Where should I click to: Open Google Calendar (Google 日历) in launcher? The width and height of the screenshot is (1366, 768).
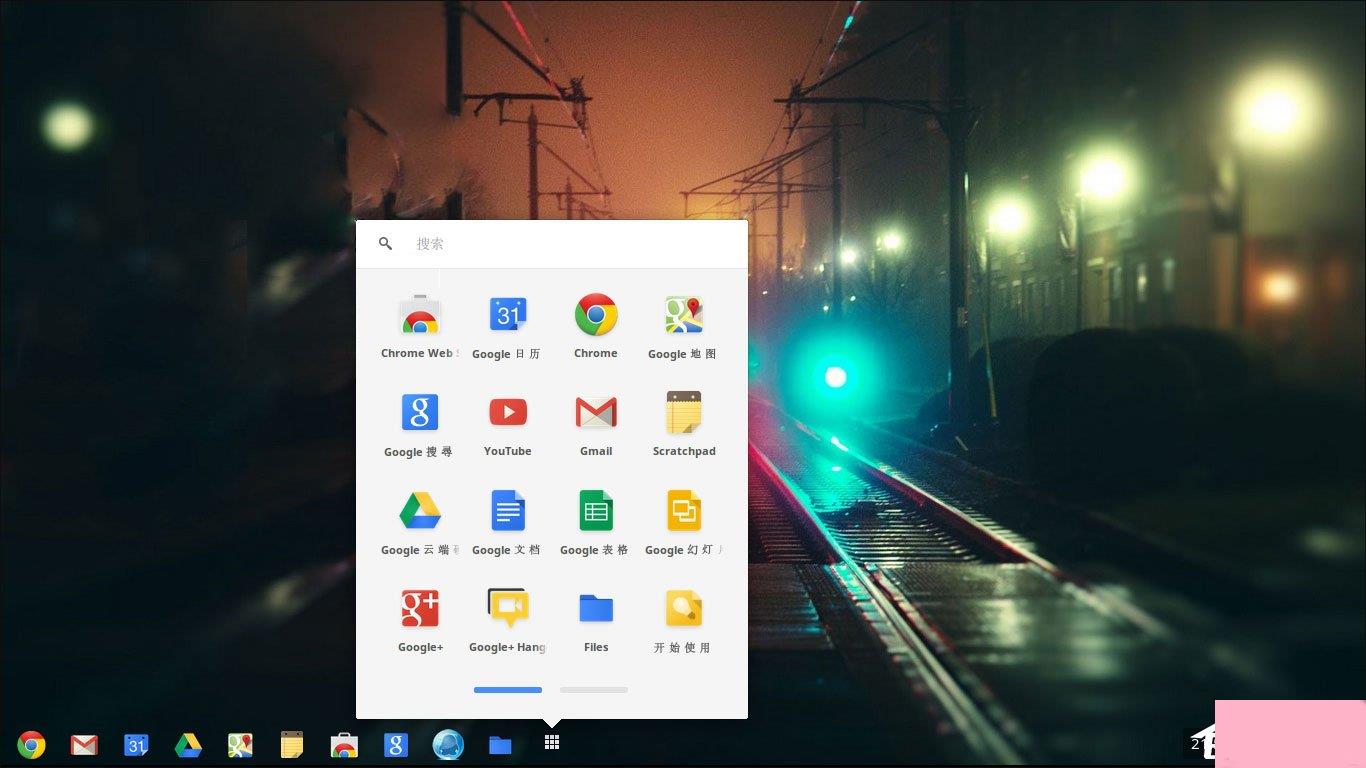tap(508, 326)
